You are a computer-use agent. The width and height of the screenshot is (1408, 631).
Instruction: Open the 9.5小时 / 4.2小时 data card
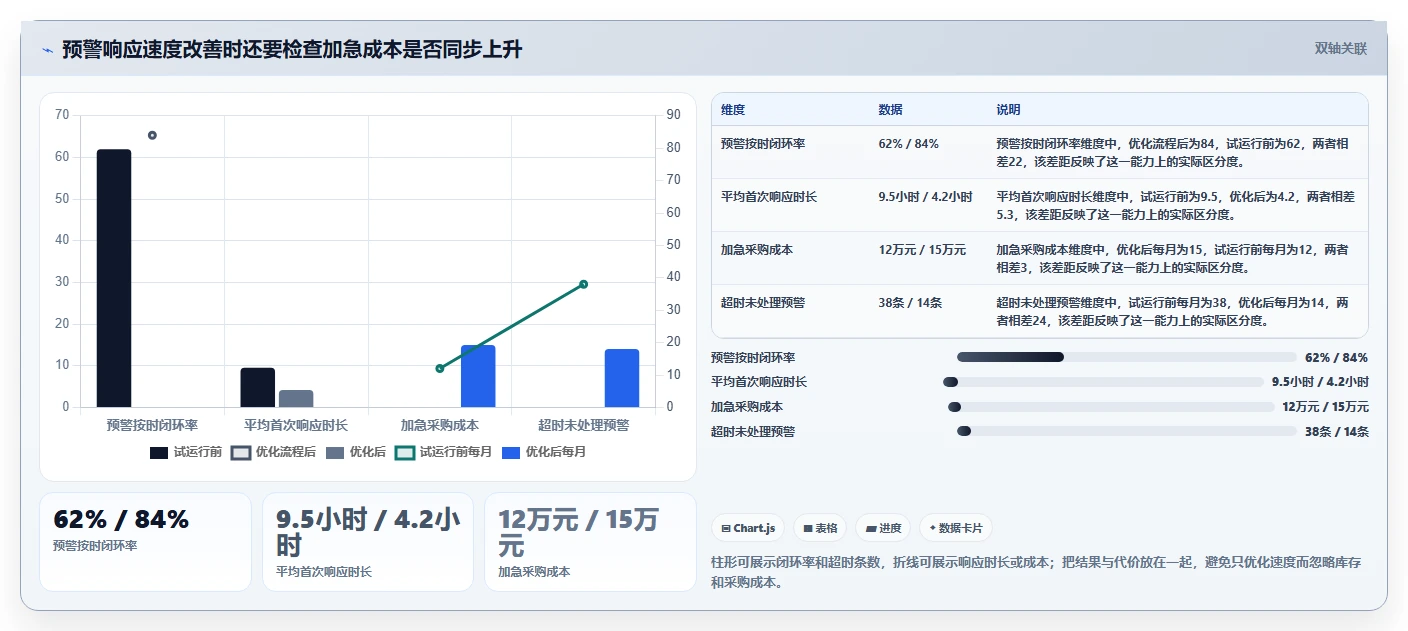point(368,541)
